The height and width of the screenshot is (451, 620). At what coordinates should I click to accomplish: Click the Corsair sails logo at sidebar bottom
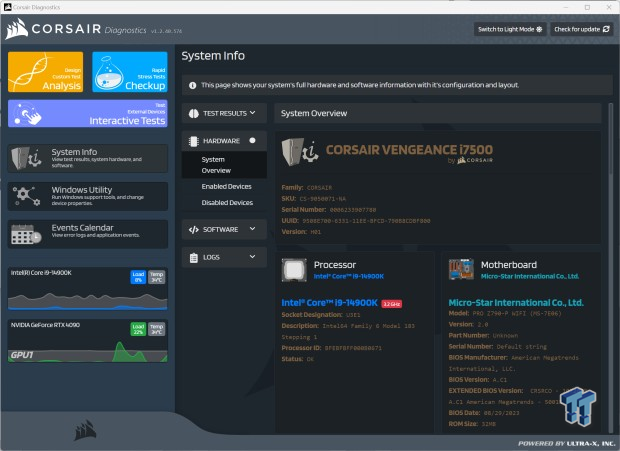[85, 430]
